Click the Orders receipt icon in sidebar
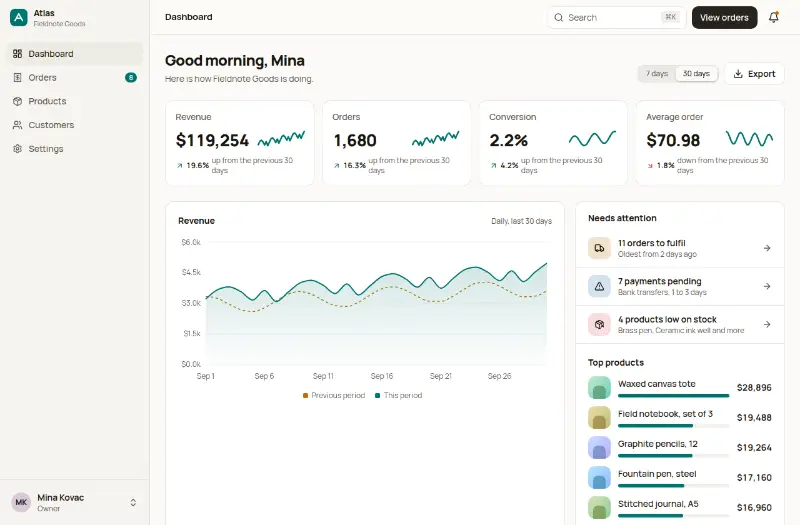 17,78
